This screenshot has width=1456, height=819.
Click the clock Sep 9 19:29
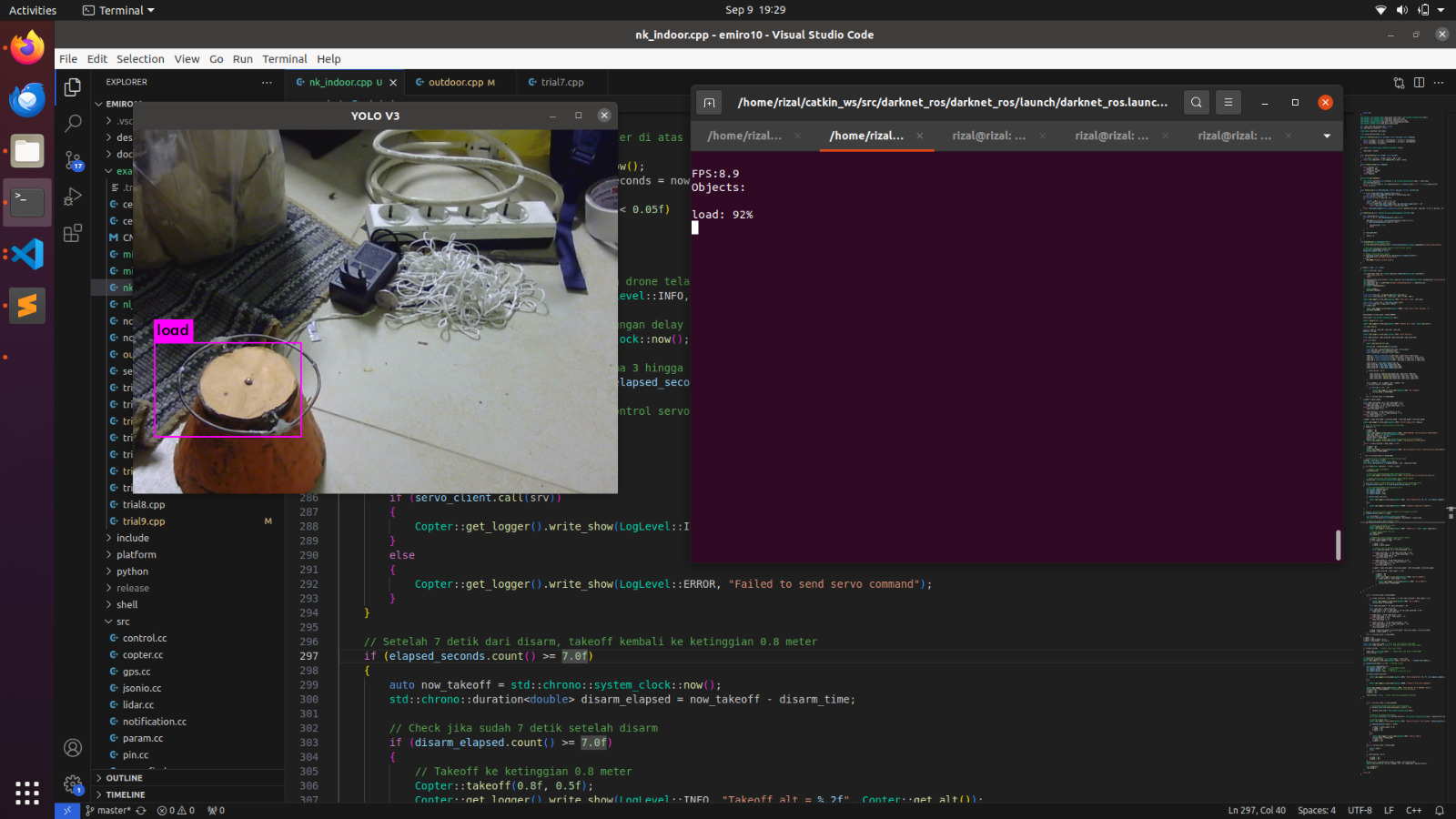[x=755, y=10]
